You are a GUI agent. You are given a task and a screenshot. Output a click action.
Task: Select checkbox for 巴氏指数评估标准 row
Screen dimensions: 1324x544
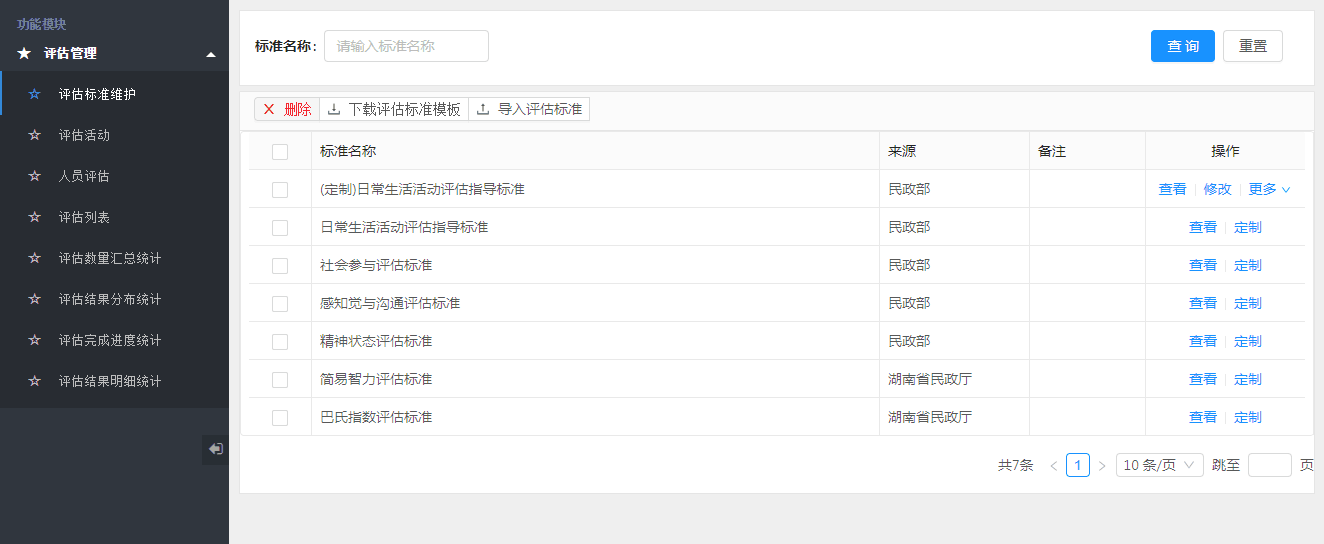pos(280,418)
